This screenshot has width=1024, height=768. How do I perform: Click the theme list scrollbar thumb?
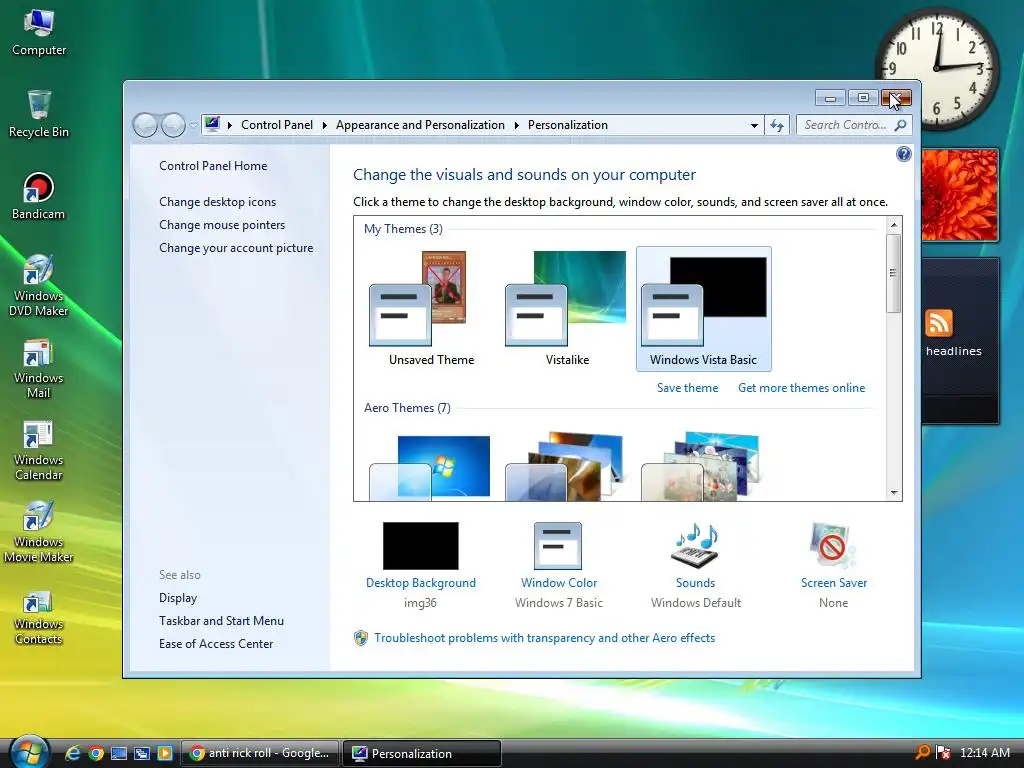point(893,273)
